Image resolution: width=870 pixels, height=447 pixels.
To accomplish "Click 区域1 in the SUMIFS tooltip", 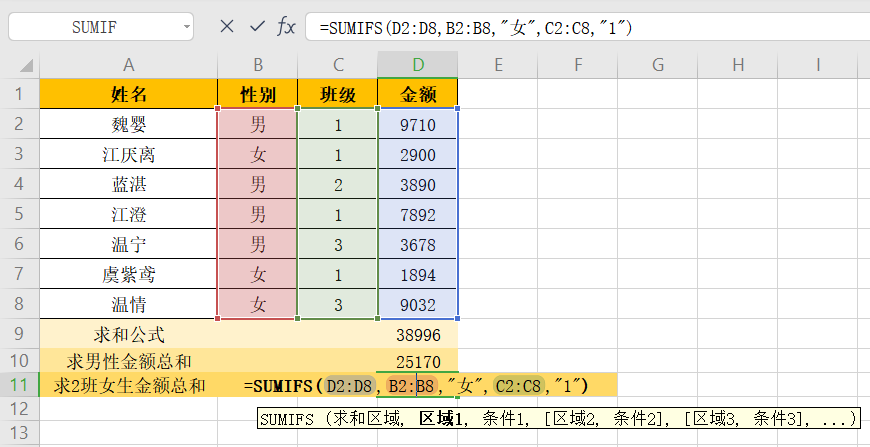I will (x=441, y=419).
